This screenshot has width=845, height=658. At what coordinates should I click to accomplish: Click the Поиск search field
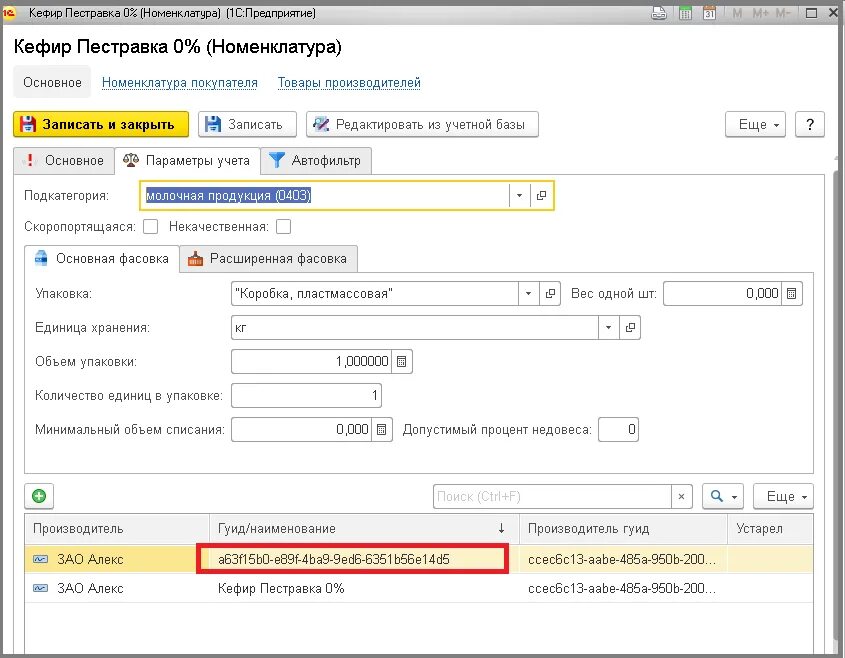point(552,496)
